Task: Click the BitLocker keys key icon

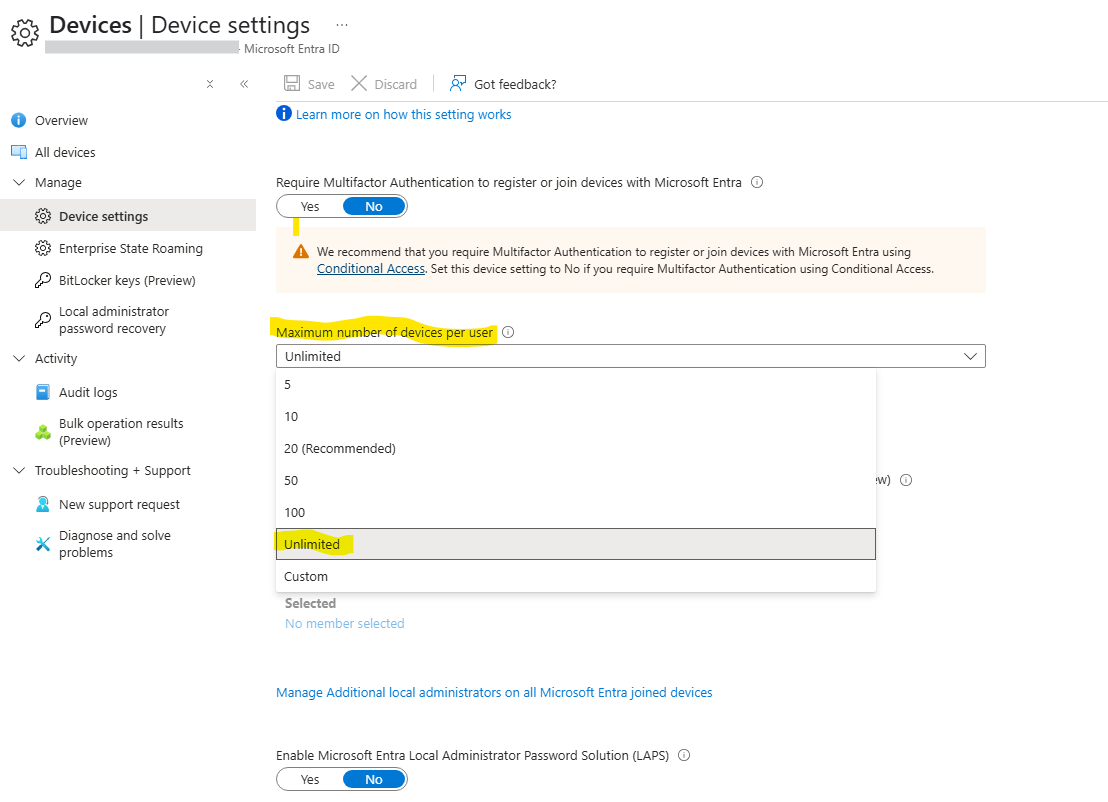Action: click(43, 280)
